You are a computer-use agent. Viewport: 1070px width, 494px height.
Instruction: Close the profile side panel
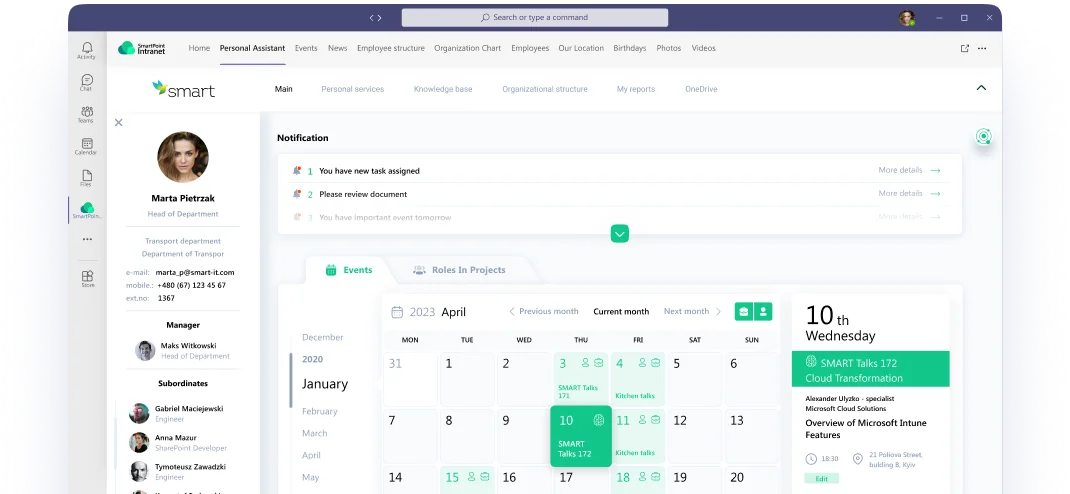[x=119, y=122]
